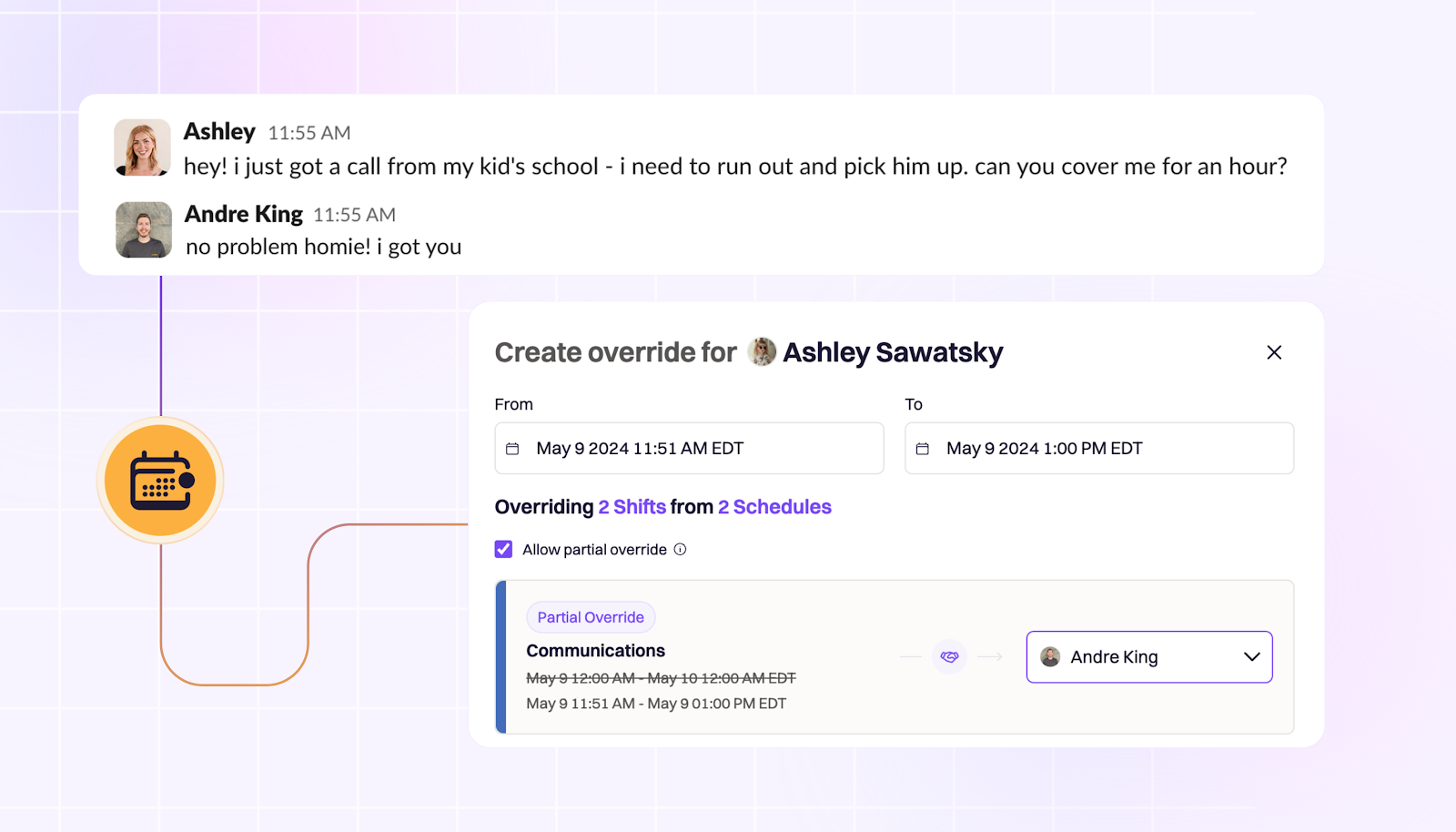
Task: Click Ashley Sawatsky's avatar in the modal title
Action: click(x=763, y=352)
